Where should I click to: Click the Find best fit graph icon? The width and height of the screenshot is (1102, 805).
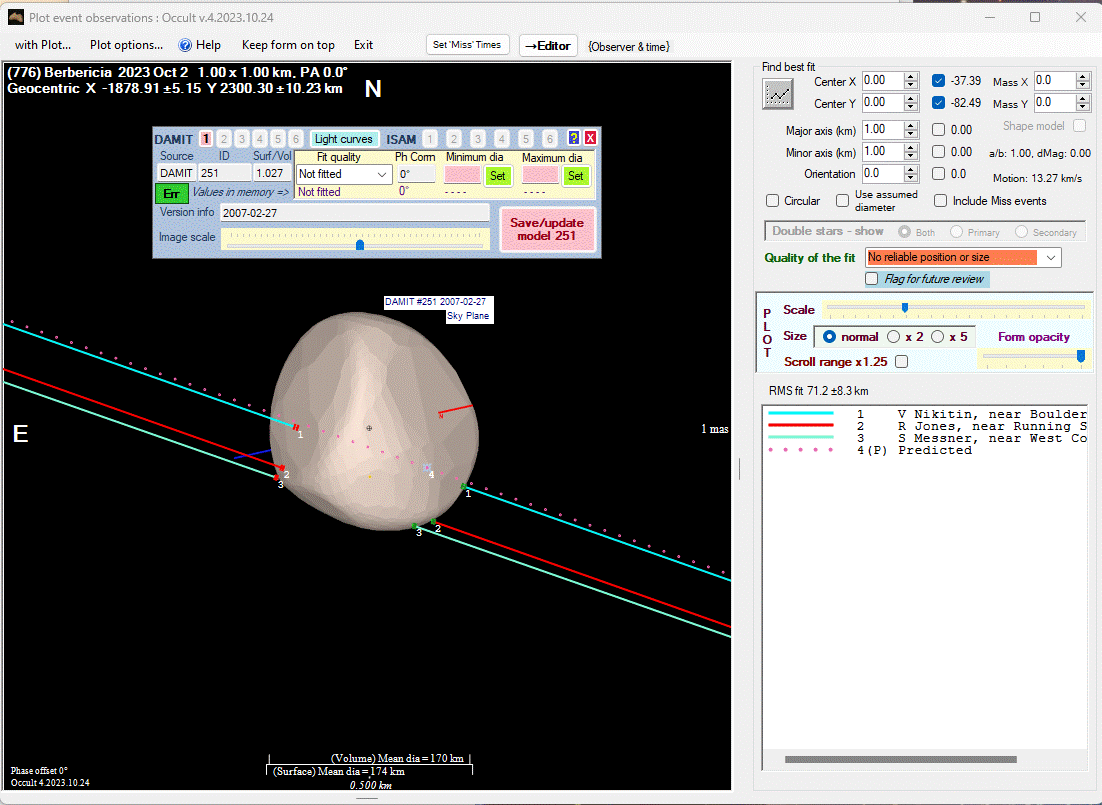click(777, 94)
